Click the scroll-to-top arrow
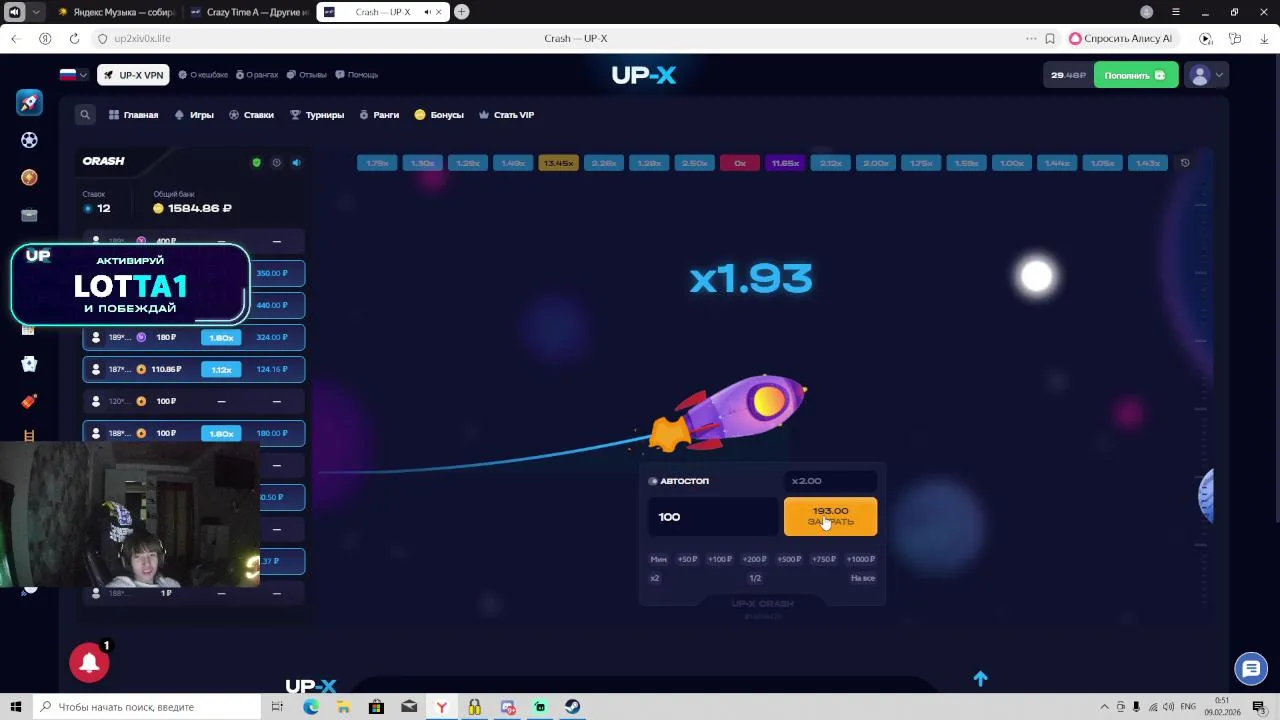This screenshot has width=1280, height=720. 980,679
